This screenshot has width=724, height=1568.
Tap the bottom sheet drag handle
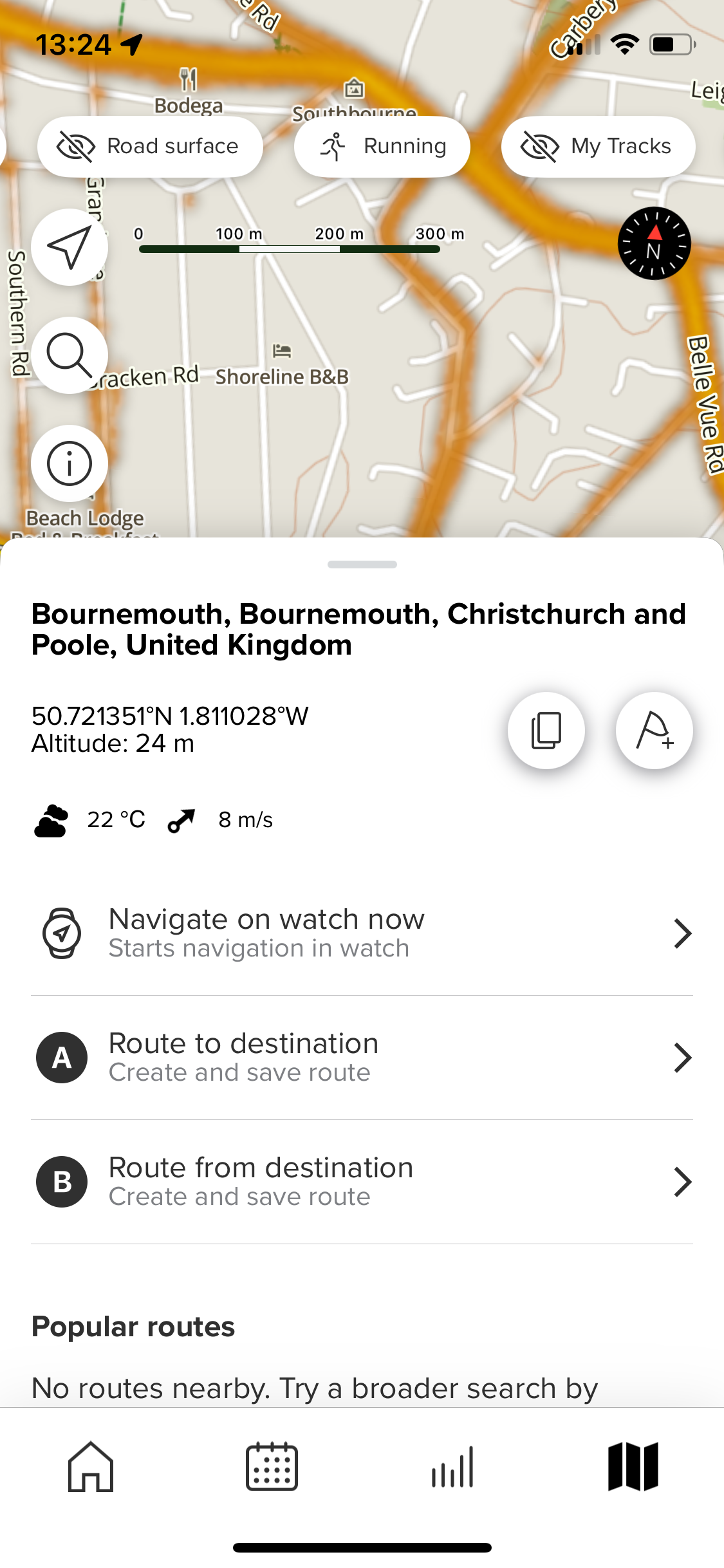(362, 565)
